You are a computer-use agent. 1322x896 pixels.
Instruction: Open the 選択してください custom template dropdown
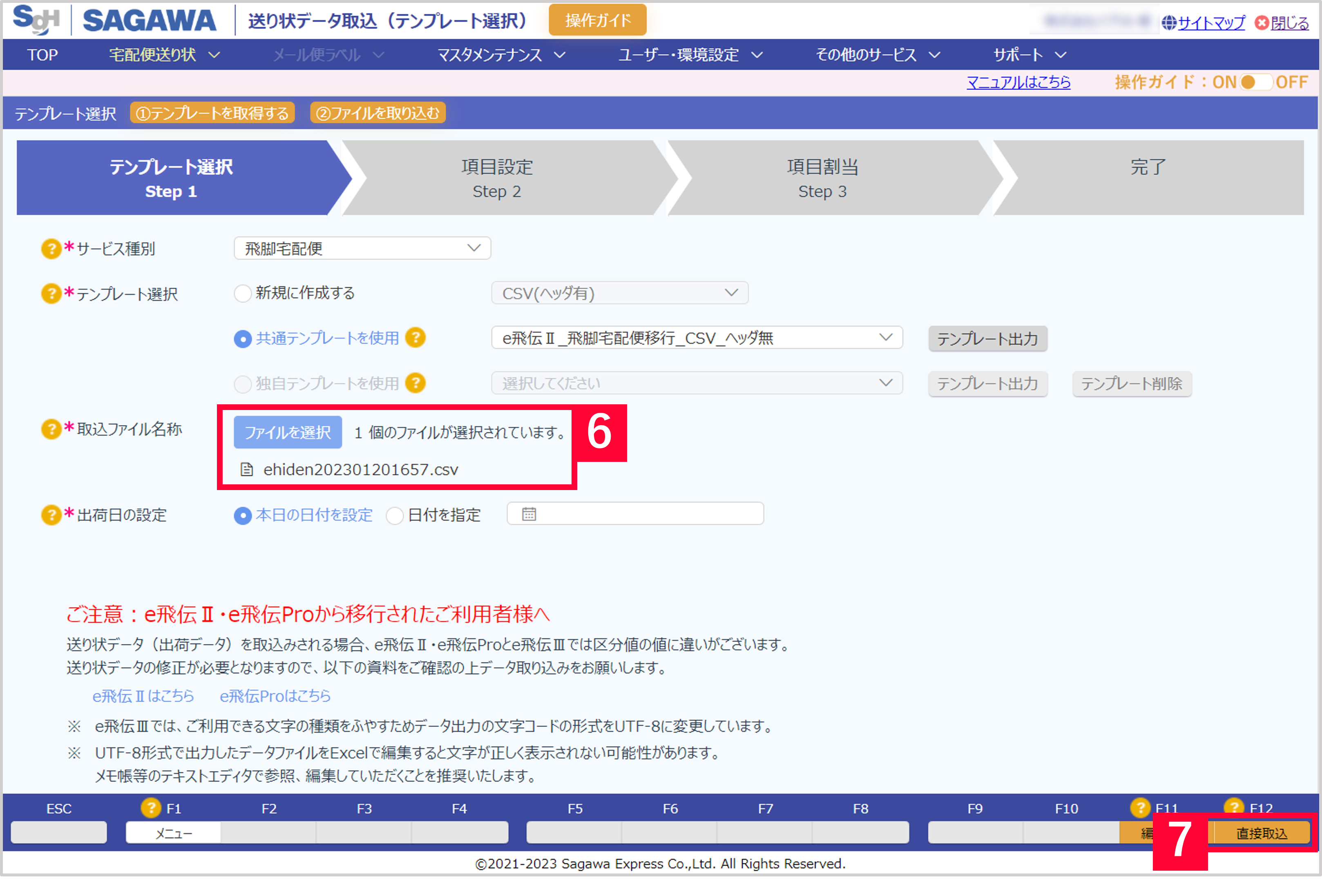697,383
